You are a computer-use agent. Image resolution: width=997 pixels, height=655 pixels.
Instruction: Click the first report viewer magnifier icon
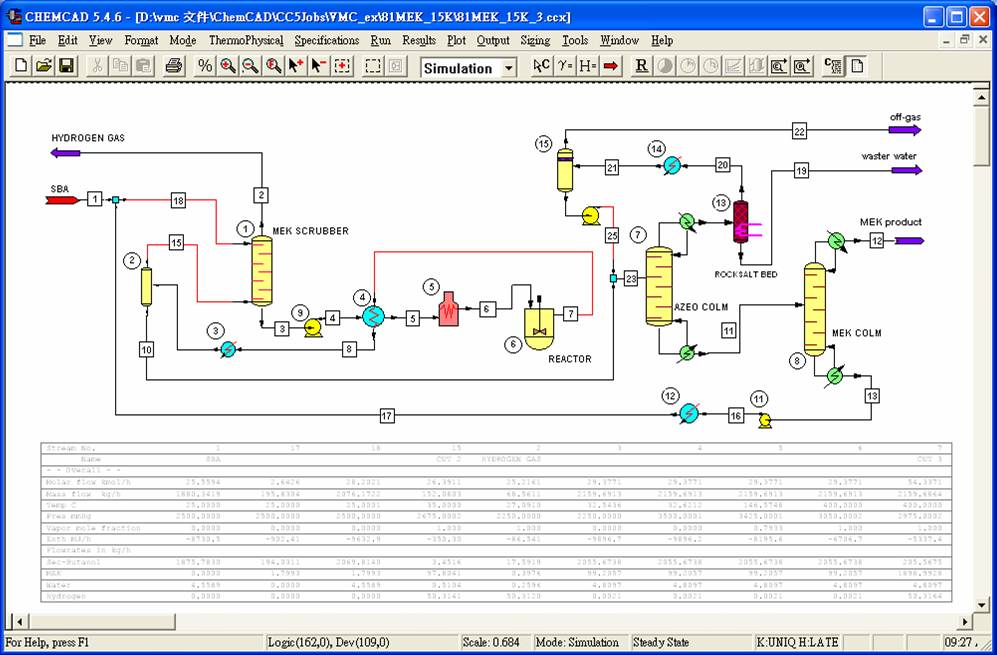(779, 66)
